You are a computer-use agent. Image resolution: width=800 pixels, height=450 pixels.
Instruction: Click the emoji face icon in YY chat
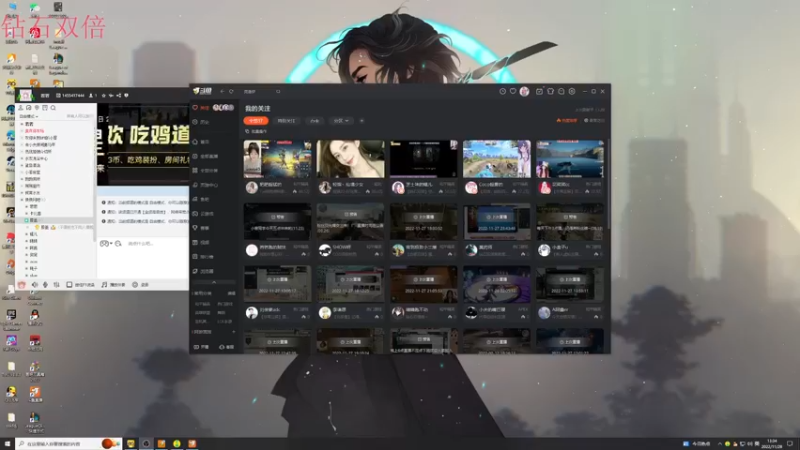[104, 244]
